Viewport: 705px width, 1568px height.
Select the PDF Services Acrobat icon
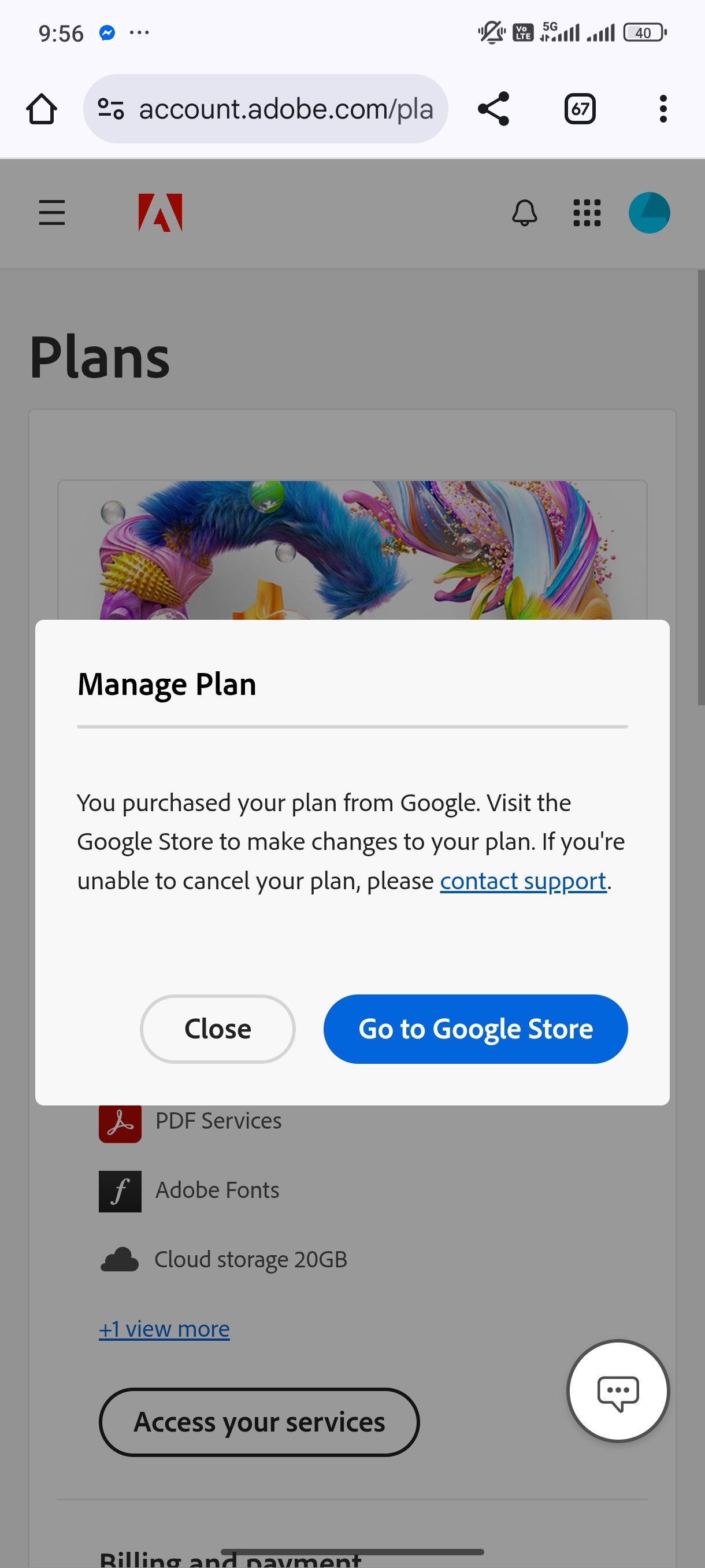[120, 1122]
